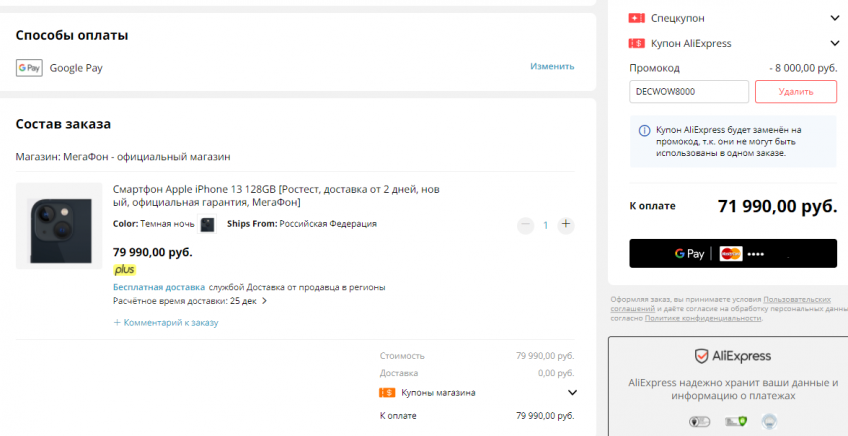
Task: Open the iPhone 13 product thumbnail
Action: 59,226
